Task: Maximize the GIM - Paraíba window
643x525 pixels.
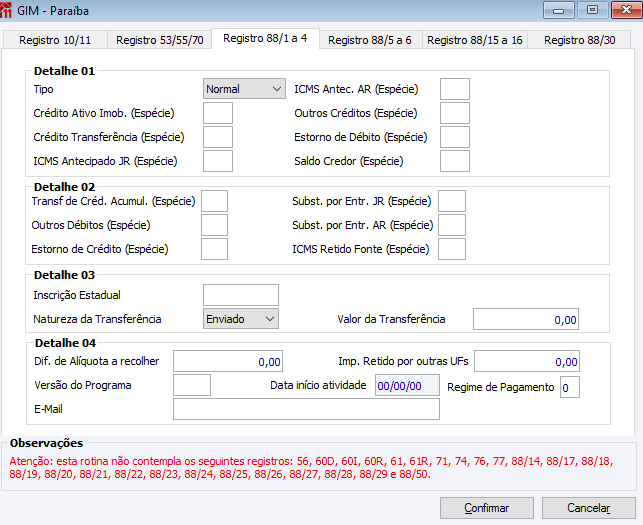Action: click(592, 10)
